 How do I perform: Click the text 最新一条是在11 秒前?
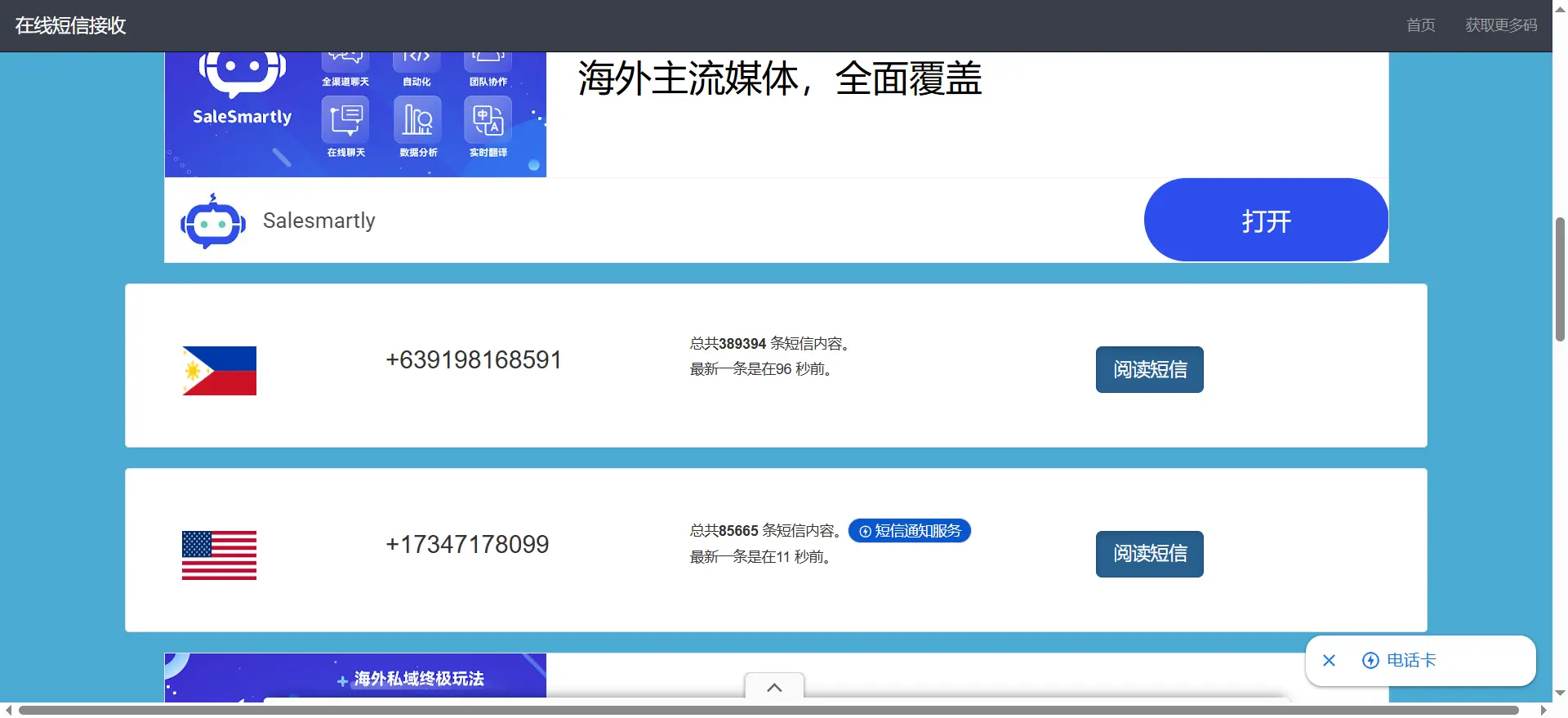[759, 557]
